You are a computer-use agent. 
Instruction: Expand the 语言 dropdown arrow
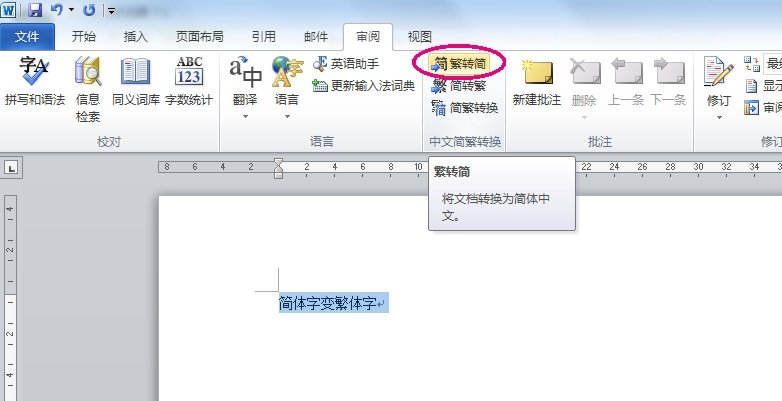tap(287, 117)
